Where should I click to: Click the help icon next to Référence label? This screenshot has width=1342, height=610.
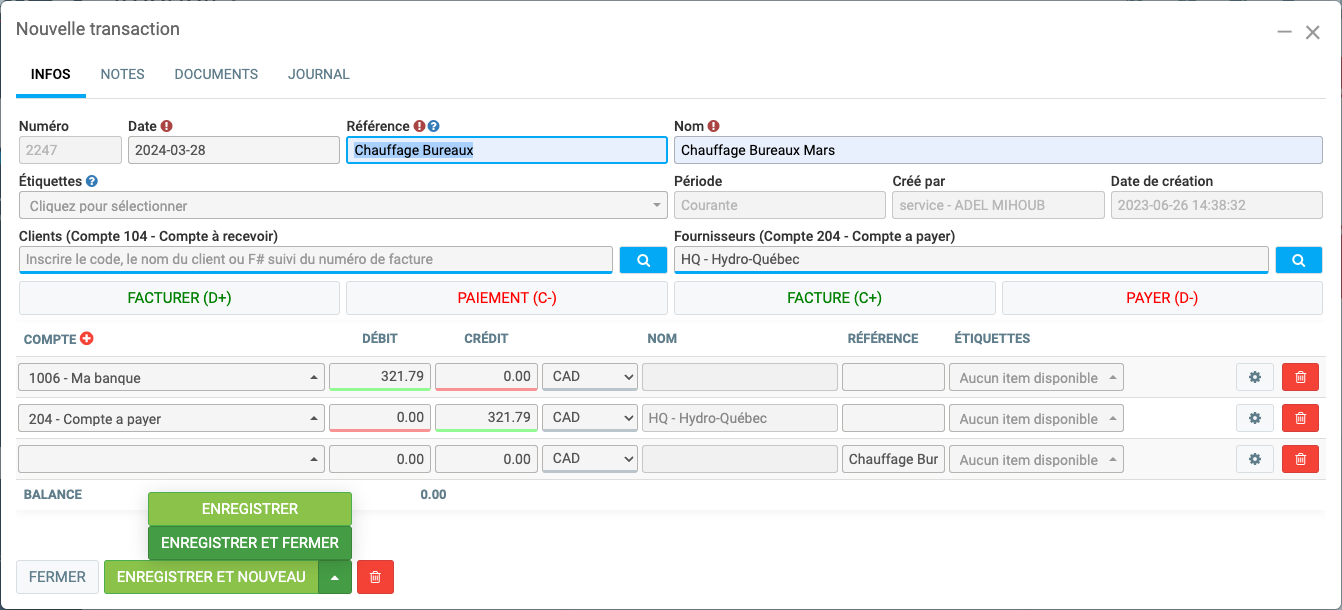434,127
